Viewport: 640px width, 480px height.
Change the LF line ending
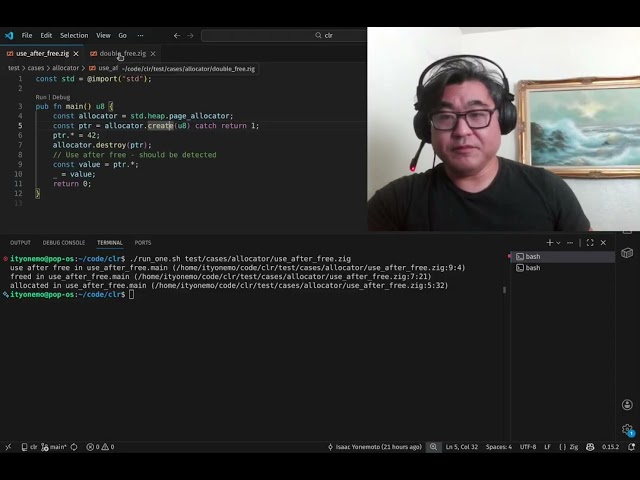pos(547,447)
